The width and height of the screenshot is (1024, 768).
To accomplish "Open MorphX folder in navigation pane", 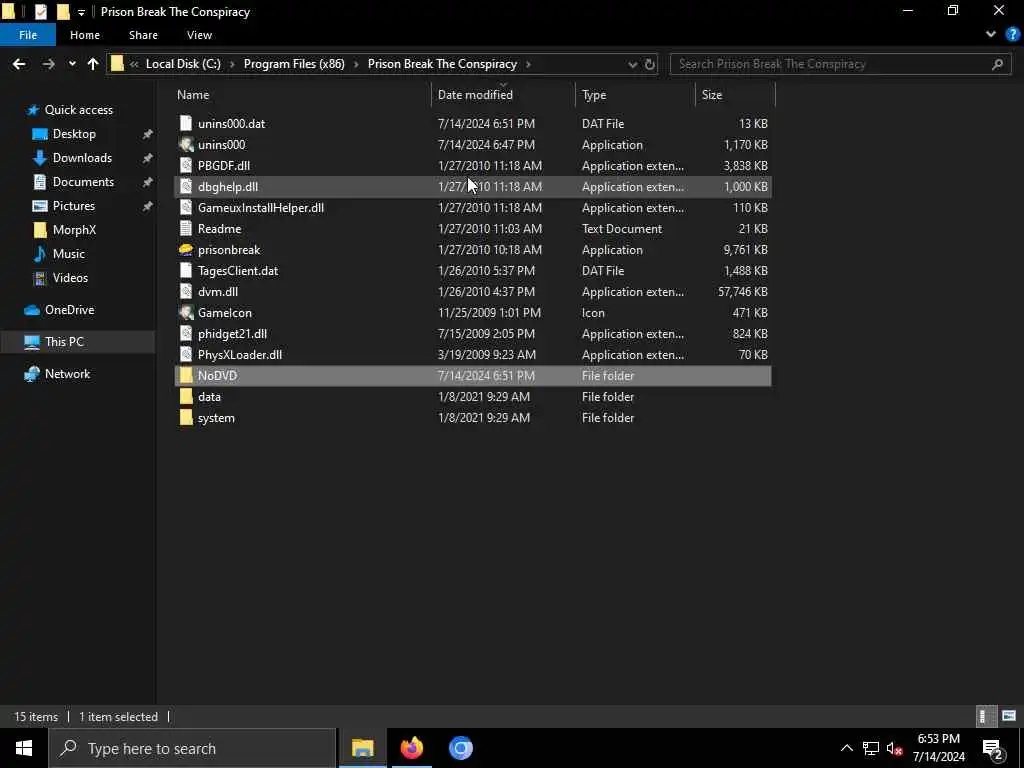I will 74,230.
